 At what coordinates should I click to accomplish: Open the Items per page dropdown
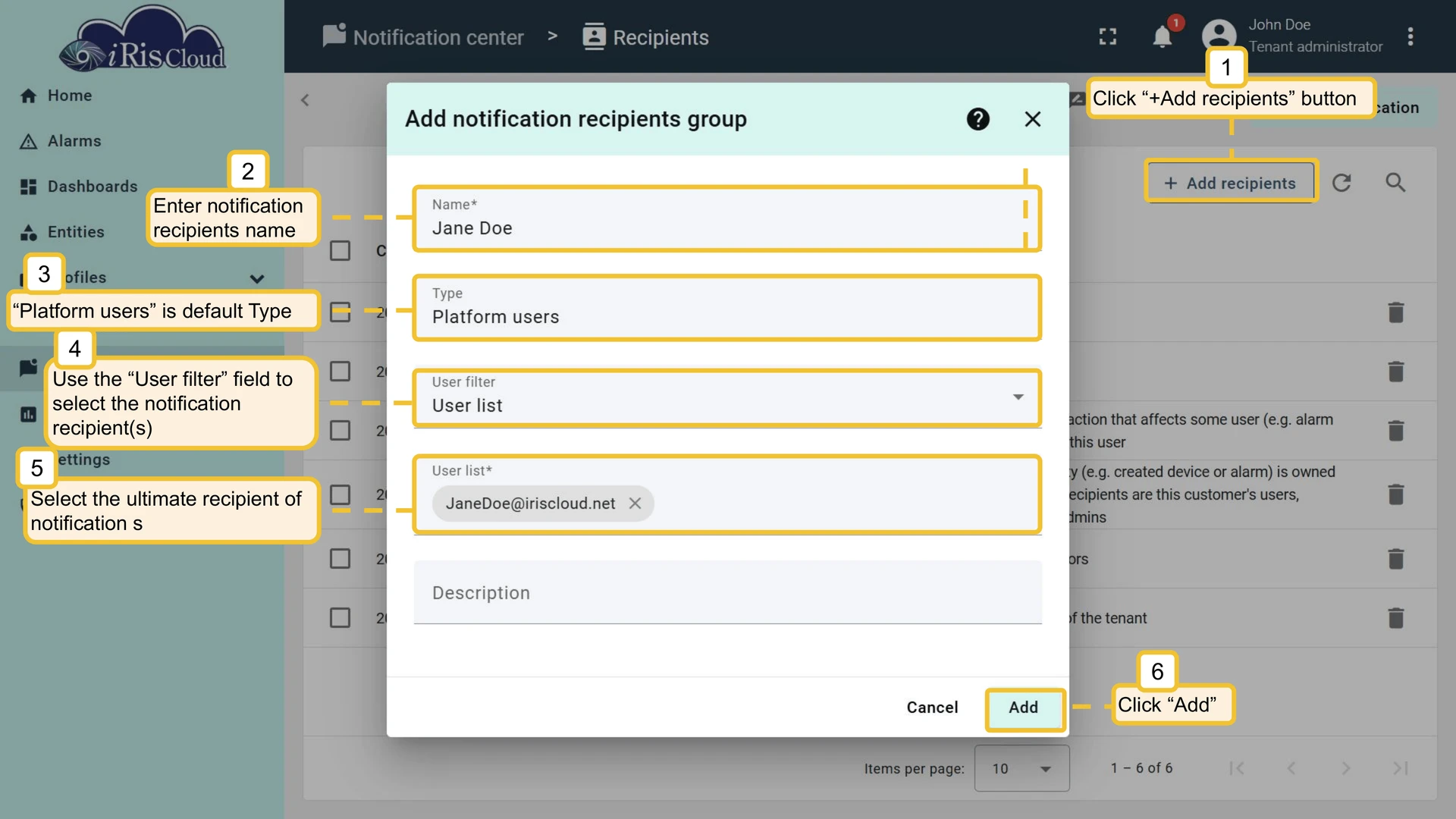1021,768
